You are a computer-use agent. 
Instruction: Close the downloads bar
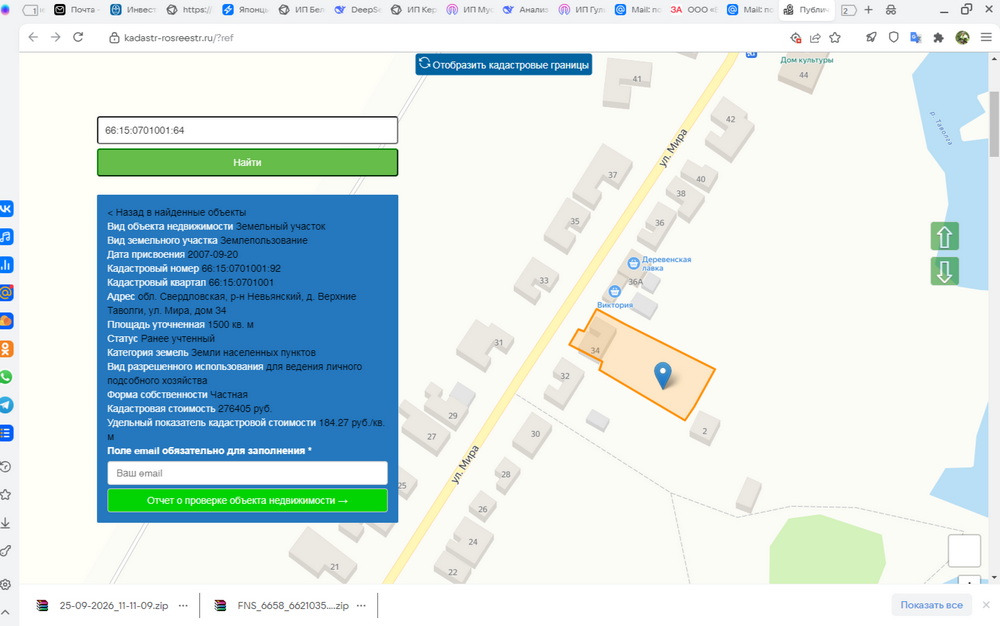coord(986,605)
